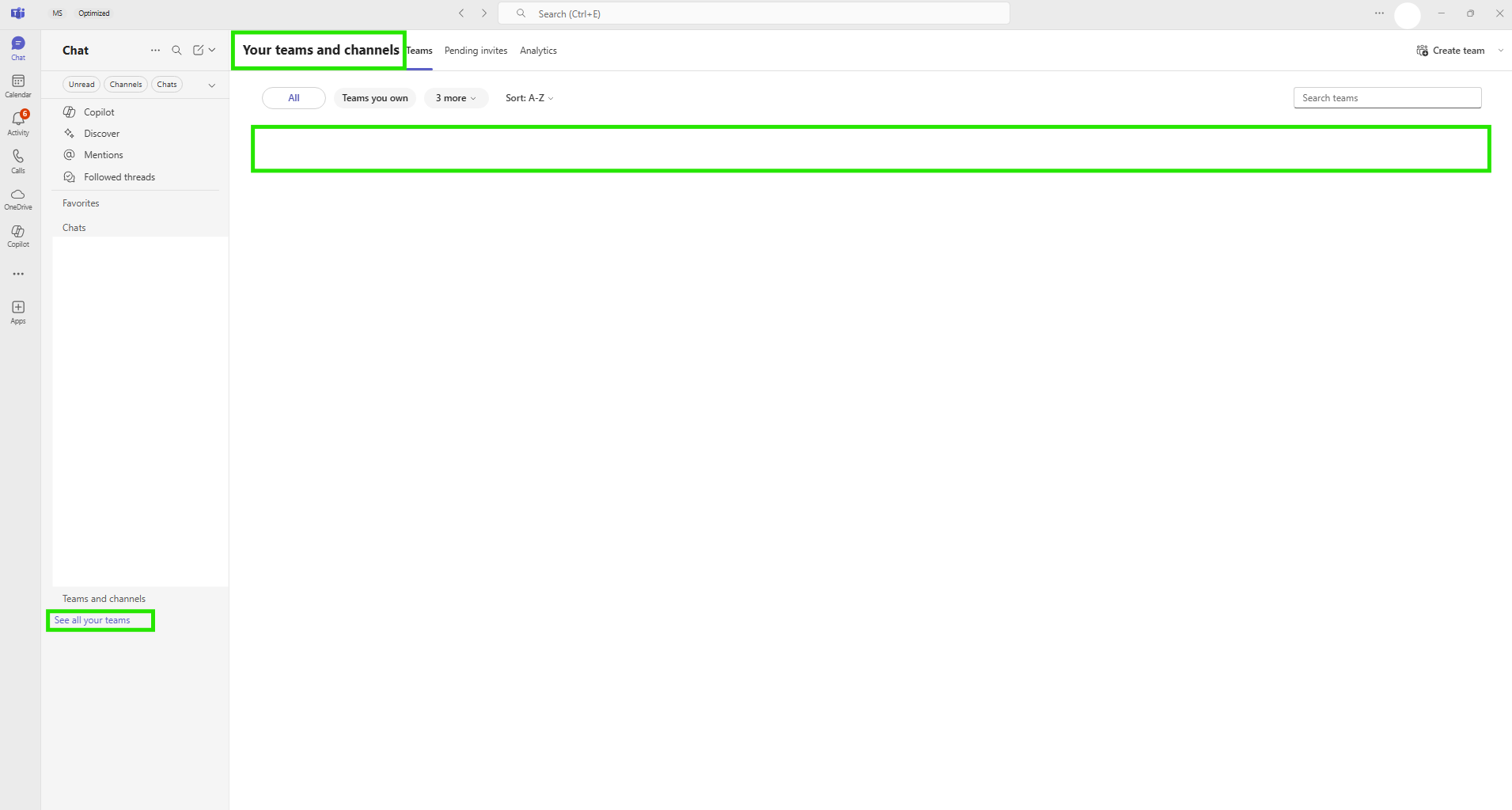Start a new chat compose icon

(x=198, y=50)
